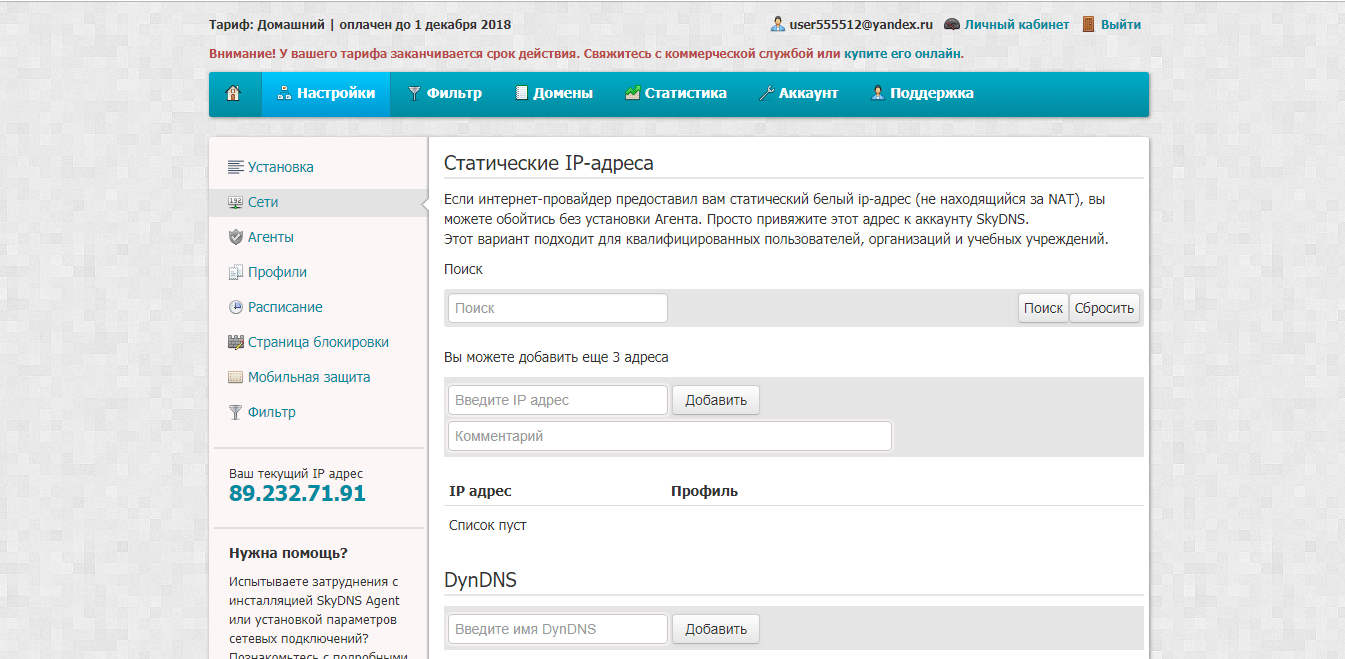Click into the Комментарий text field
Screen dimensions: 1345x659
tap(669, 436)
